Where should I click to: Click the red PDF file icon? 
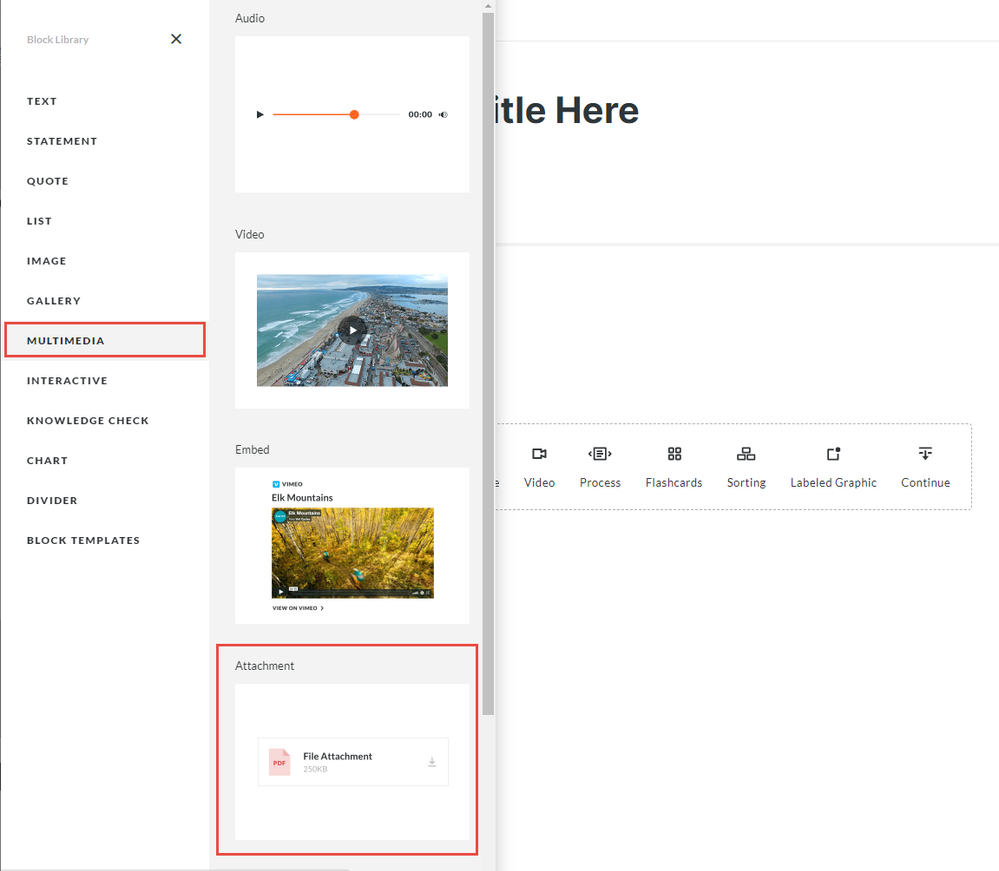279,762
